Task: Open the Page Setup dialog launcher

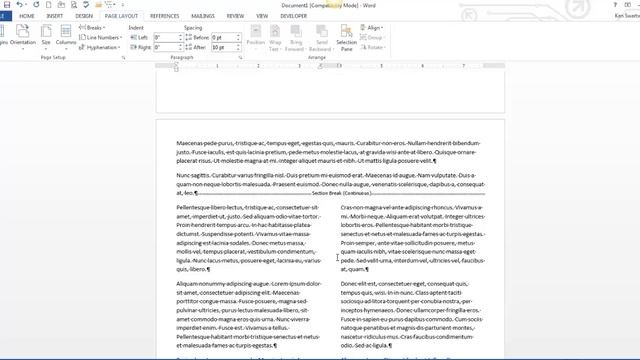Action: point(123,58)
